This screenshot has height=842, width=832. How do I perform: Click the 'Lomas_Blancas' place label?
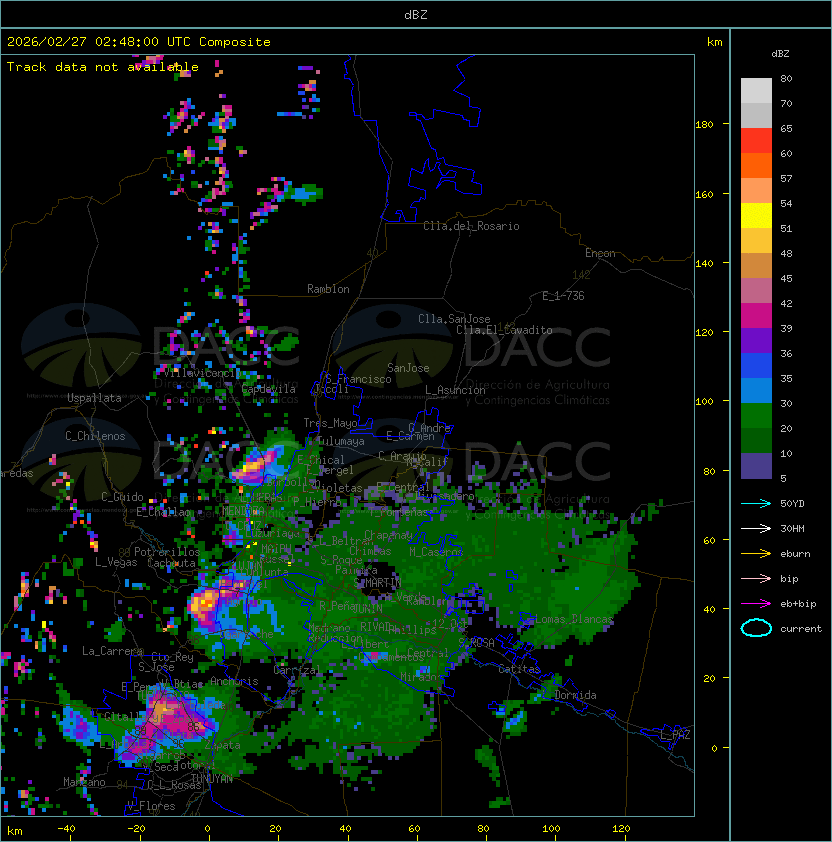(x=574, y=619)
